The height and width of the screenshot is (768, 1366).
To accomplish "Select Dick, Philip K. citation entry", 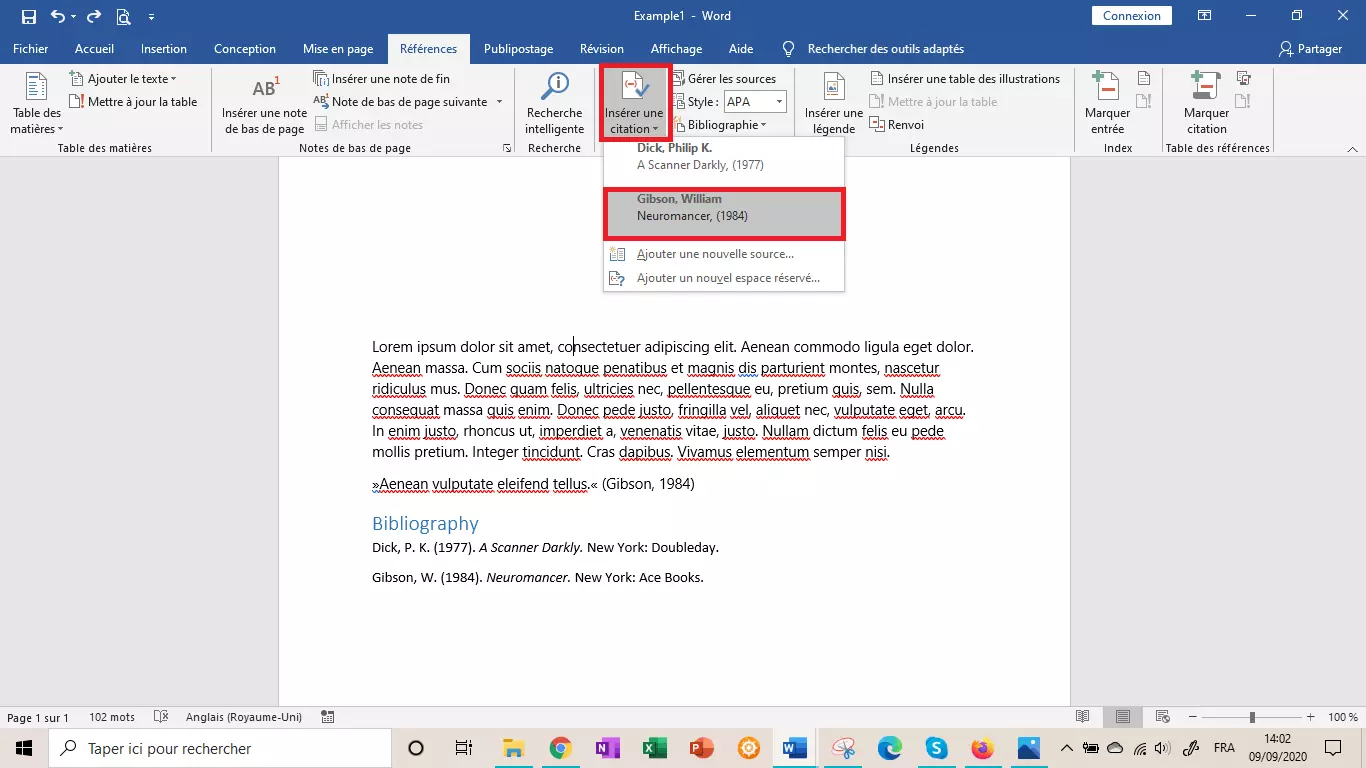I will click(724, 160).
